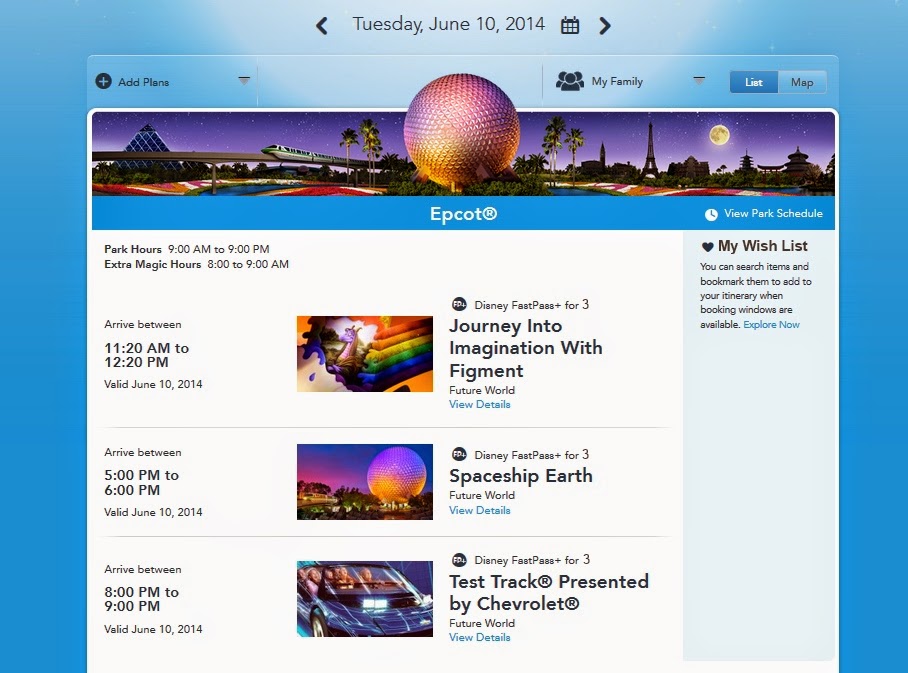The image size is (908, 673).
Task: Click Future World under Journey Into Imagination
Action: [x=482, y=390]
